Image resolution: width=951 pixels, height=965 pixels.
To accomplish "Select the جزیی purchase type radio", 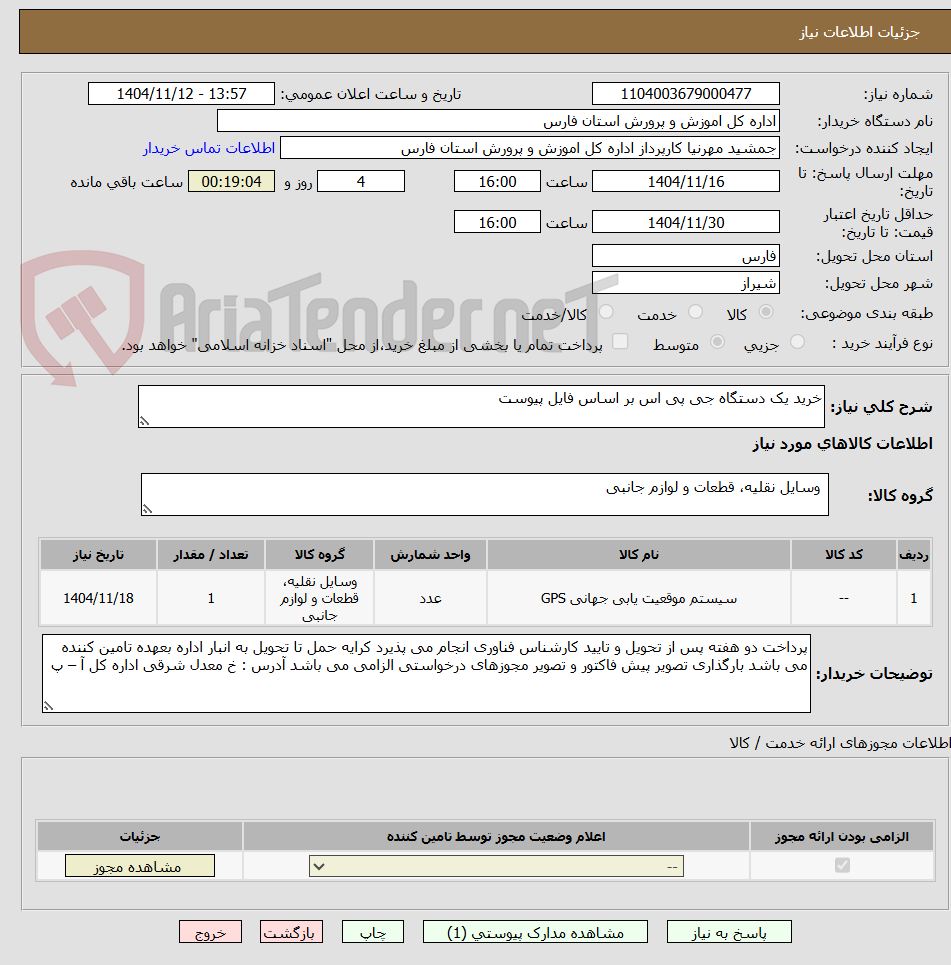I will click(797, 342).
